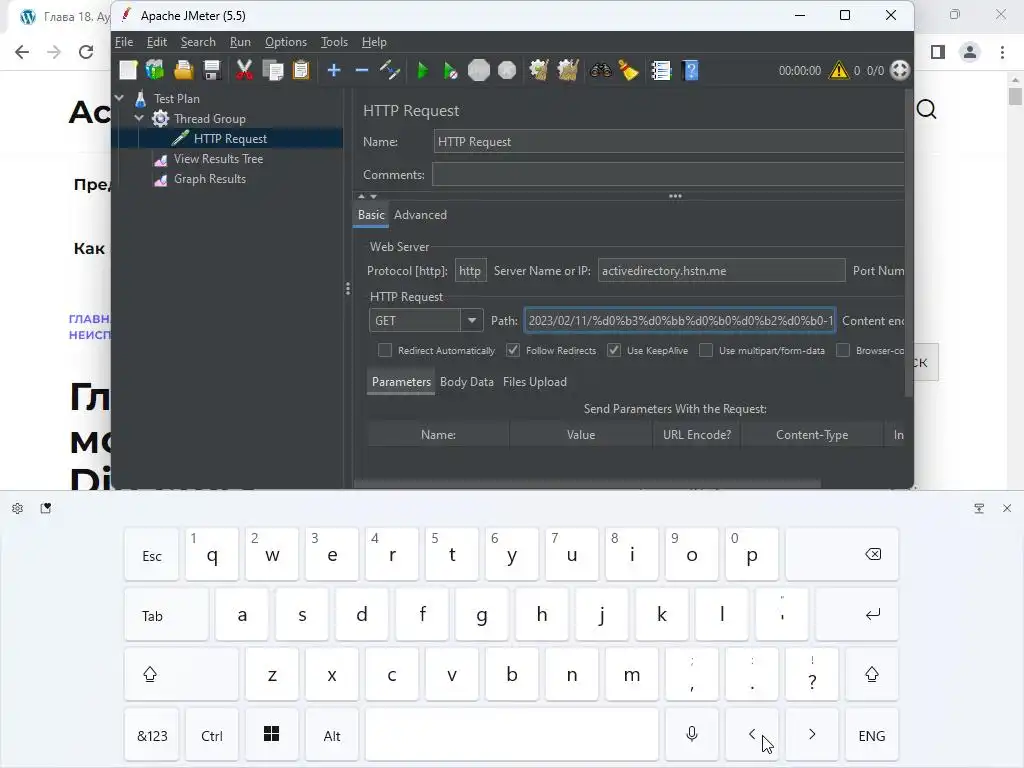Screen dimensions: 1024x768
Task: Reload the browser page
Action: pyautogui.click(x=86, y=52)
